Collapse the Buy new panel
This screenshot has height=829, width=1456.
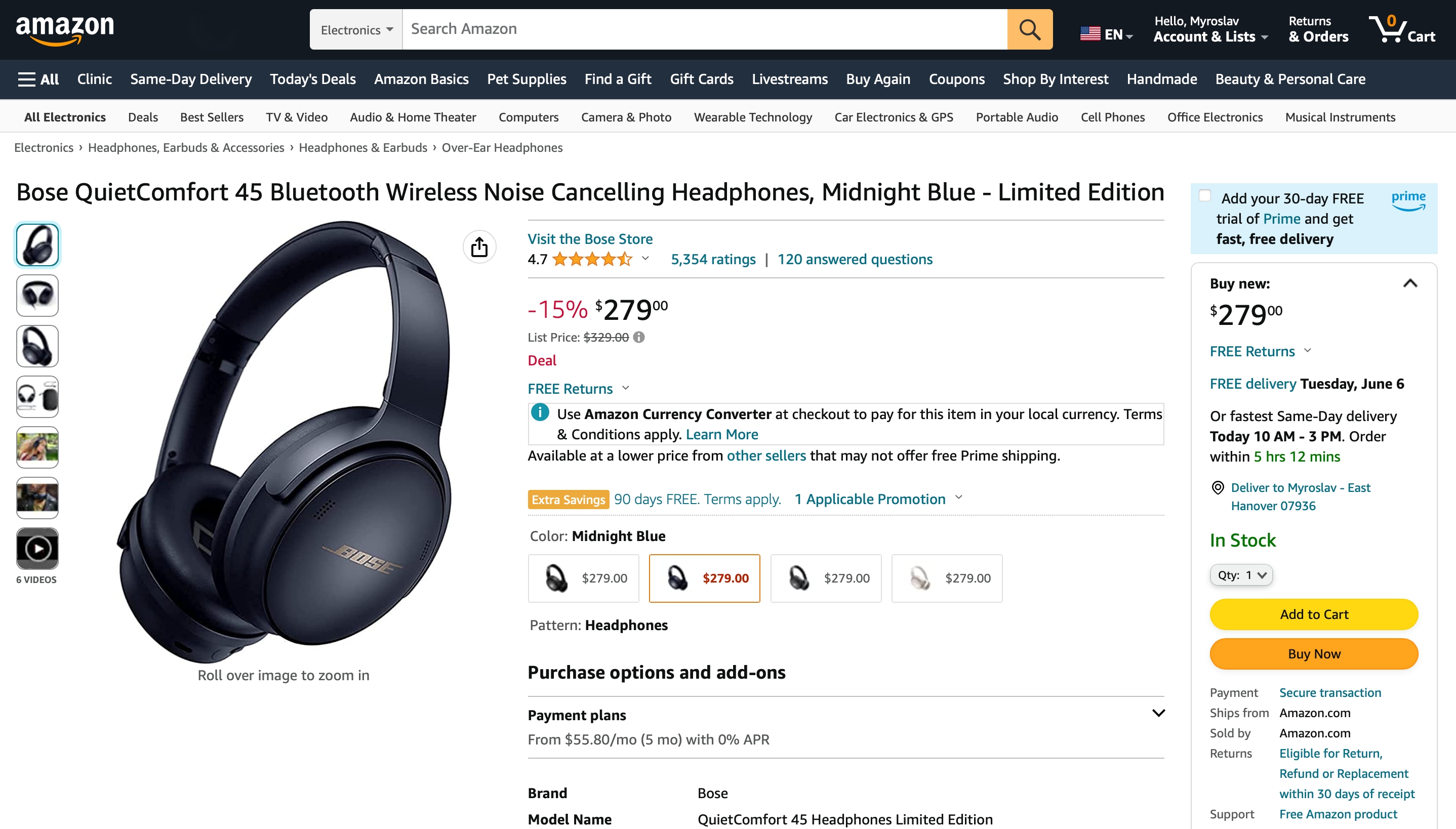pyautogui.click(x=1409, y=283)
